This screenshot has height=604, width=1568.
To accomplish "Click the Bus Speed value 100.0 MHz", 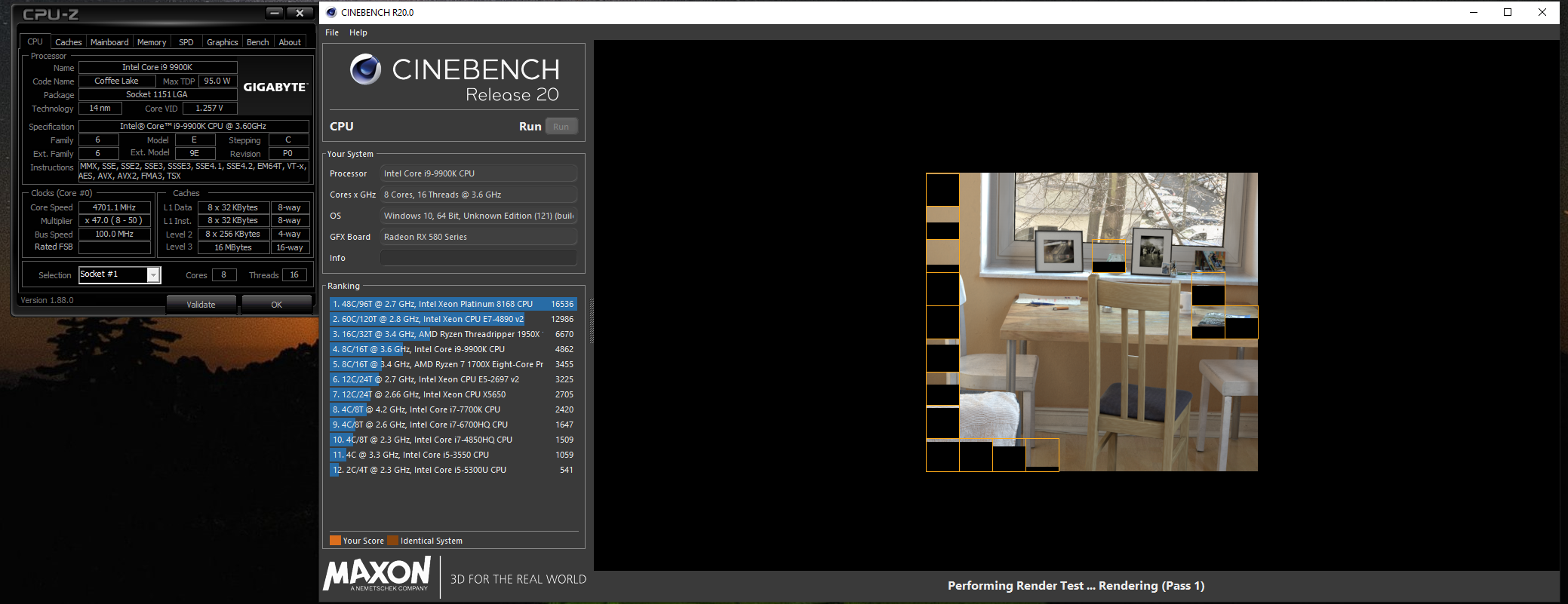I will 114,235.
